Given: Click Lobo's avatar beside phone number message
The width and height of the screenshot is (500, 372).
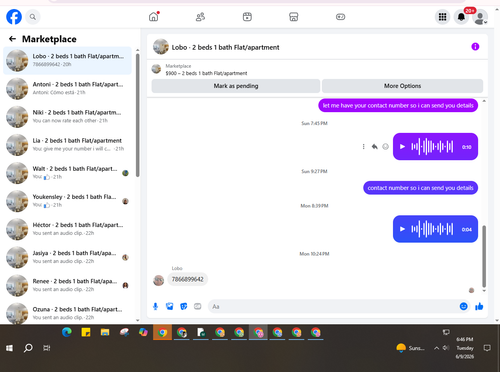Looking at the screenshot, I should 158,280.
